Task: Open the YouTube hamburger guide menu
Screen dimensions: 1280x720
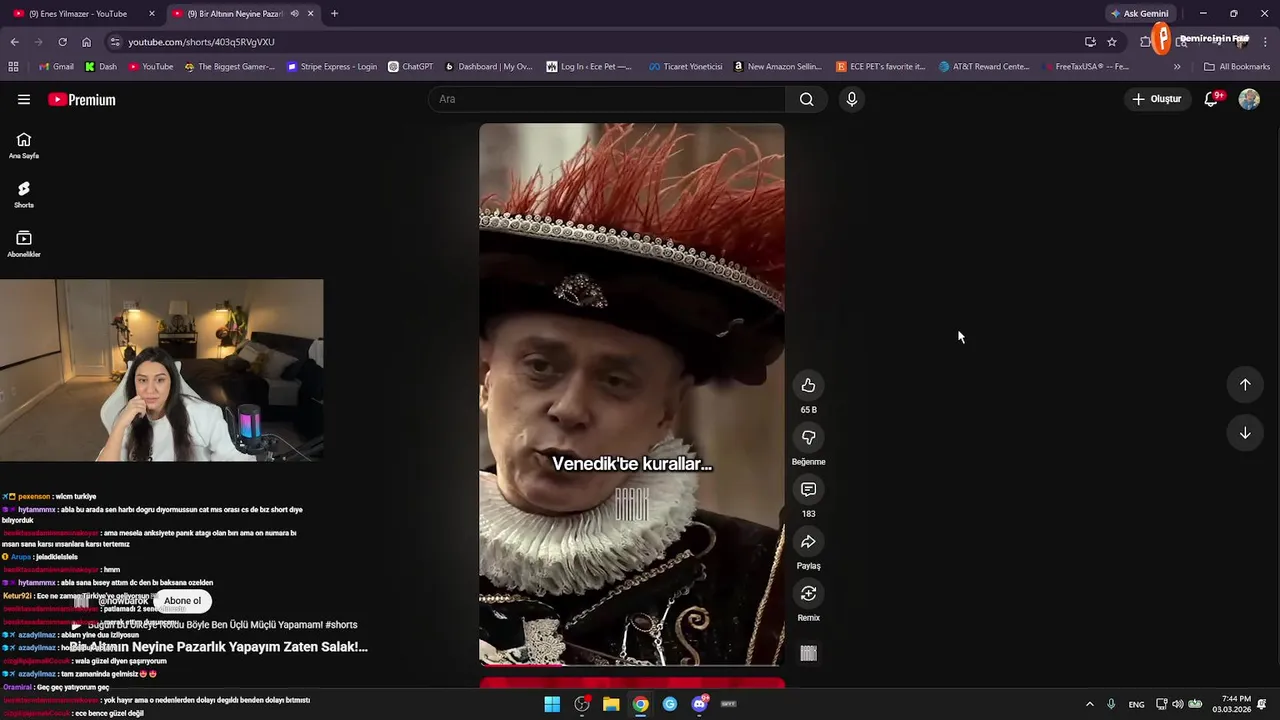Action: (x=24, y=99)
